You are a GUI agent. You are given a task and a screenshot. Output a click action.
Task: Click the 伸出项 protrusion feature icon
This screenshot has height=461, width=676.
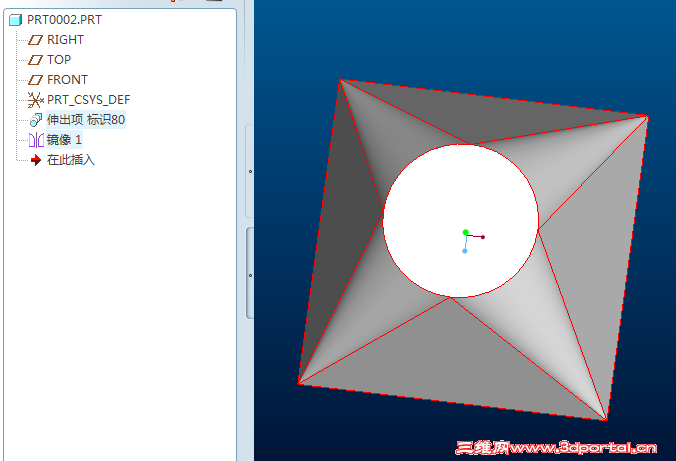click(x=36, y=119)
